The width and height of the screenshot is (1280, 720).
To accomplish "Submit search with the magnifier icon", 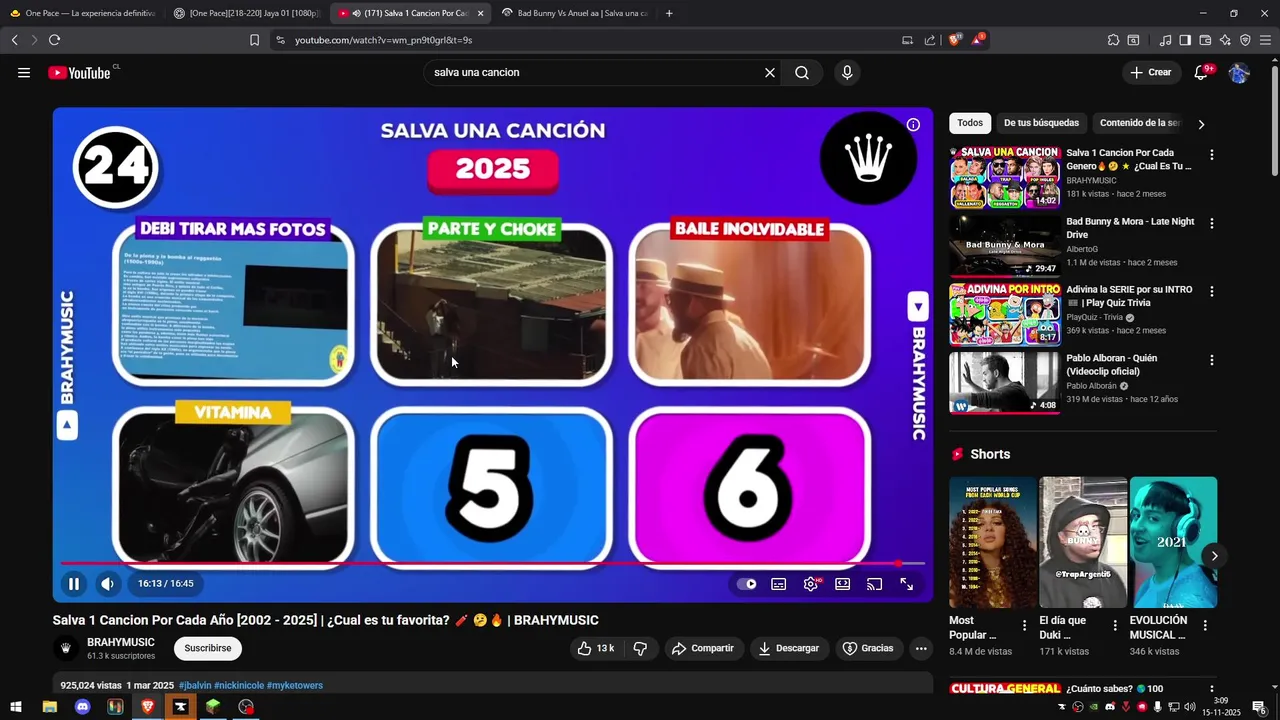I will (802, 72).
